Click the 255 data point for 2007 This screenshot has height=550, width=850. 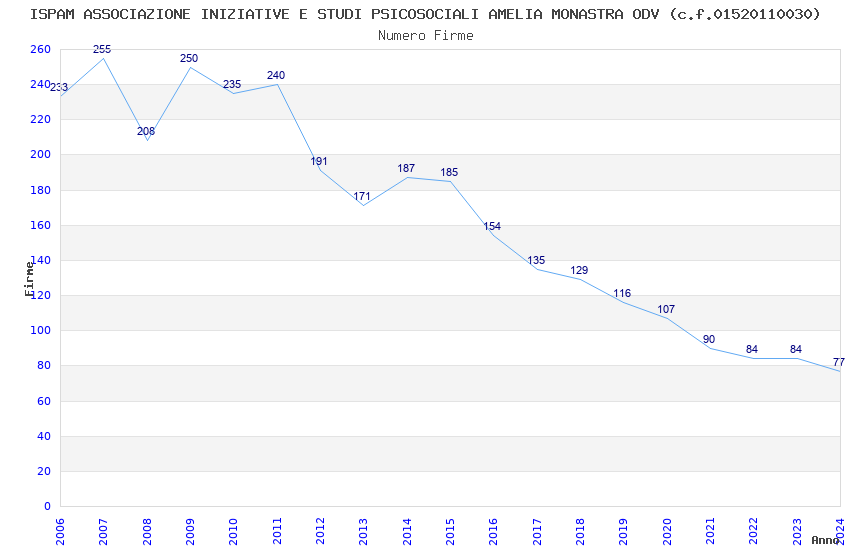click(102, 49)
